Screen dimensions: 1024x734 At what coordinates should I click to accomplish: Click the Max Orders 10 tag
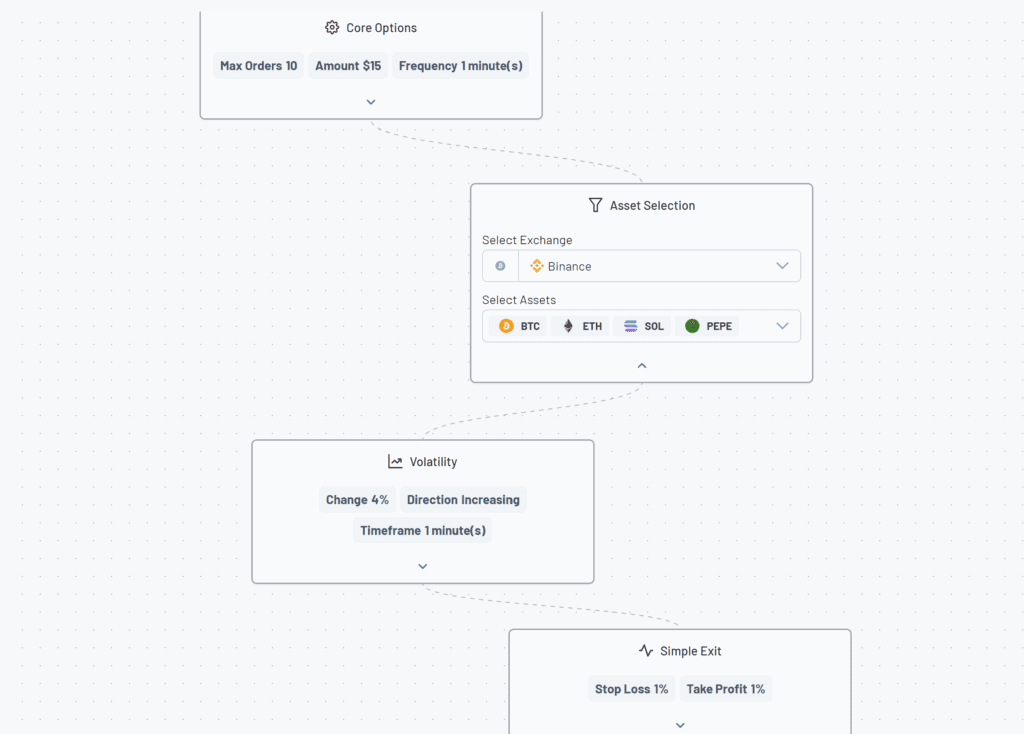pos(258,66)
